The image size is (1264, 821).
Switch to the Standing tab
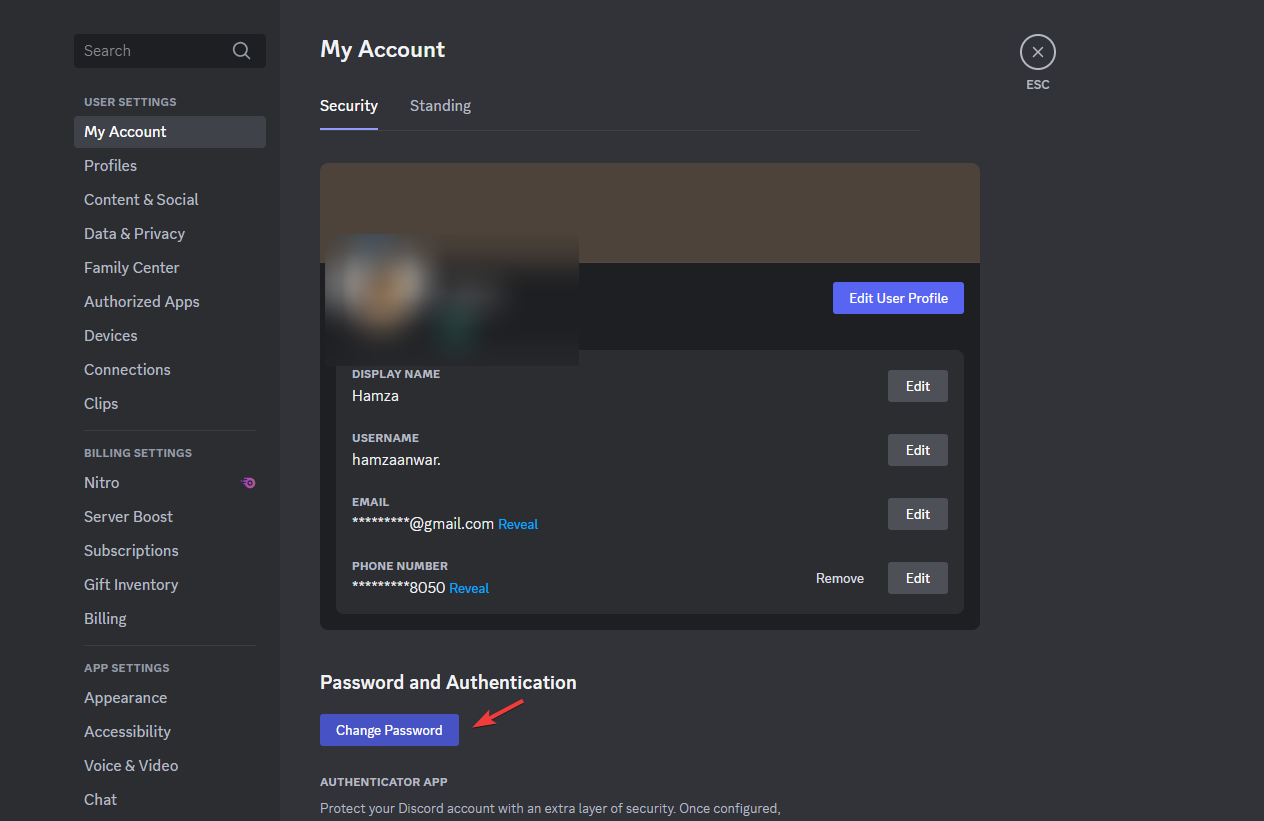(440, 105)
